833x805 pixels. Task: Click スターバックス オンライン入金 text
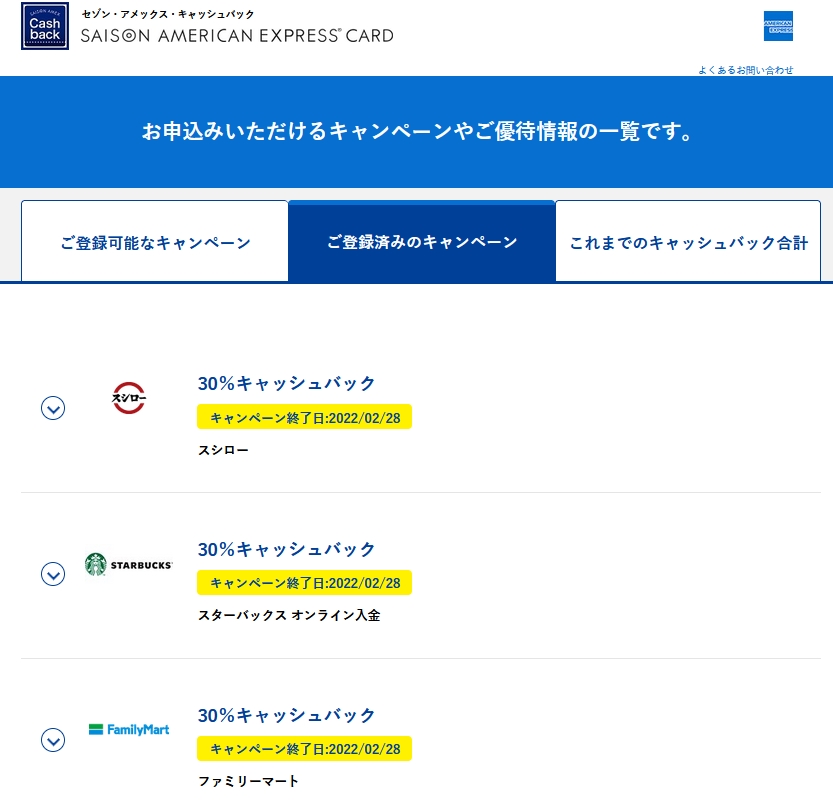point(289,615)
